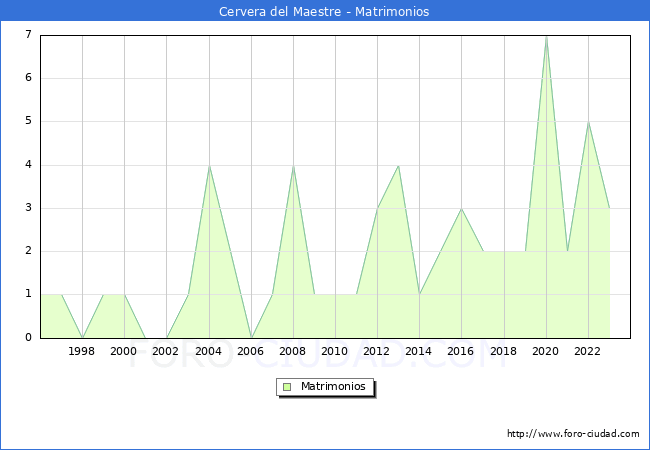Click the y-axis label 0
The width and height of the screenshot is (650, 450).
point(28,338)
